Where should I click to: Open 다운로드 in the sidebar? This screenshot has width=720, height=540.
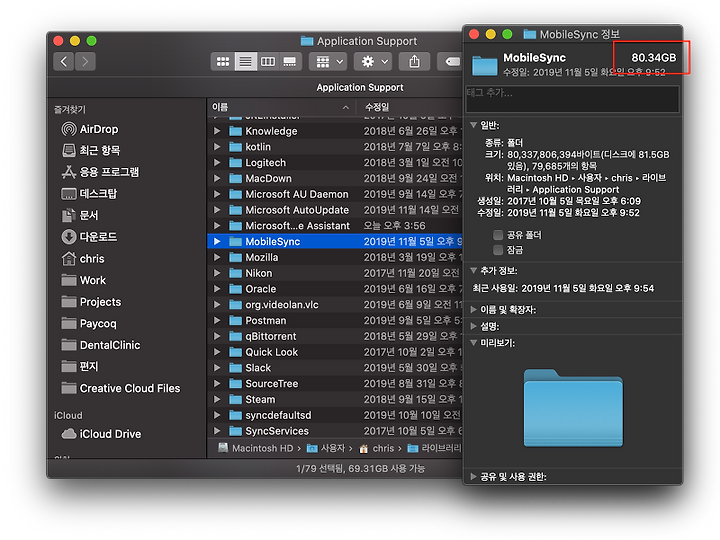[90, 237]
